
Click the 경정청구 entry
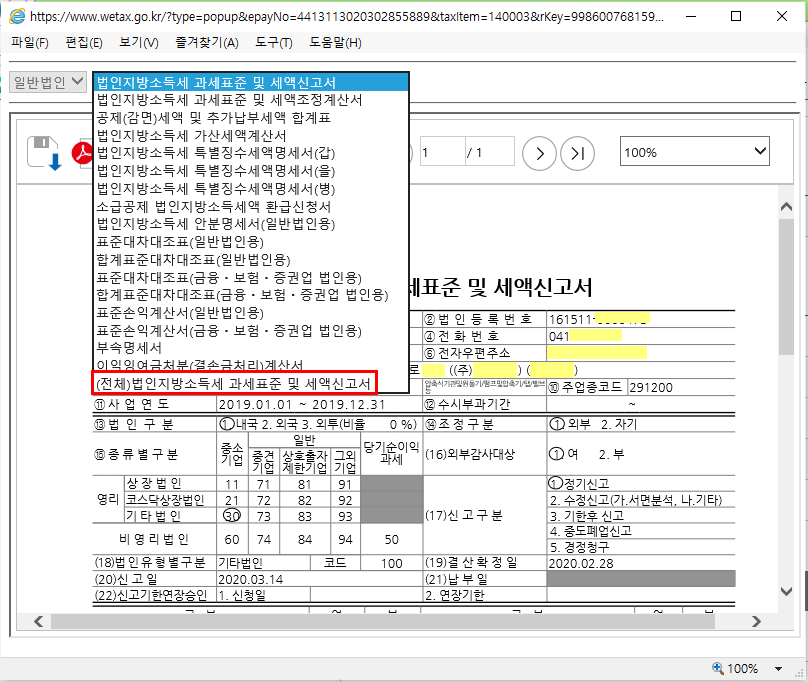click(580, 547)
